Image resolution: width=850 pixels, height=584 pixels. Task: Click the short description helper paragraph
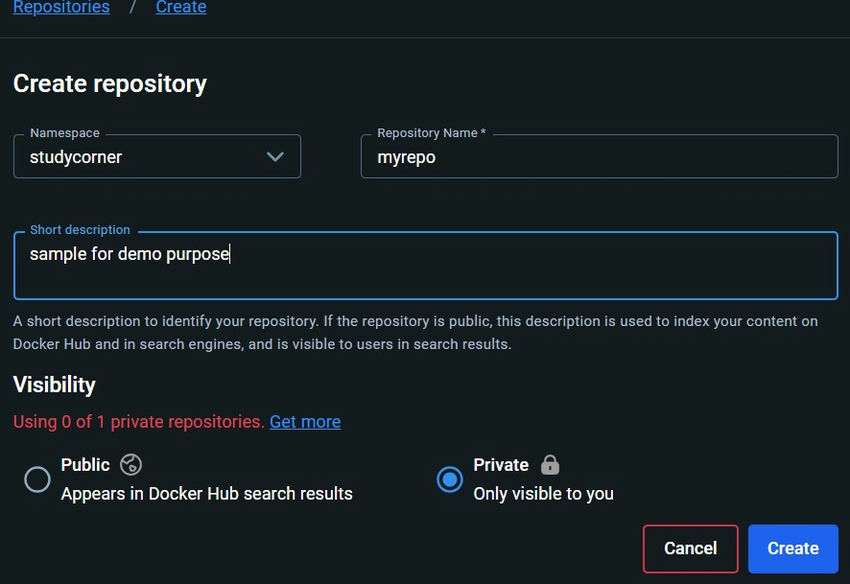point(415,332)
